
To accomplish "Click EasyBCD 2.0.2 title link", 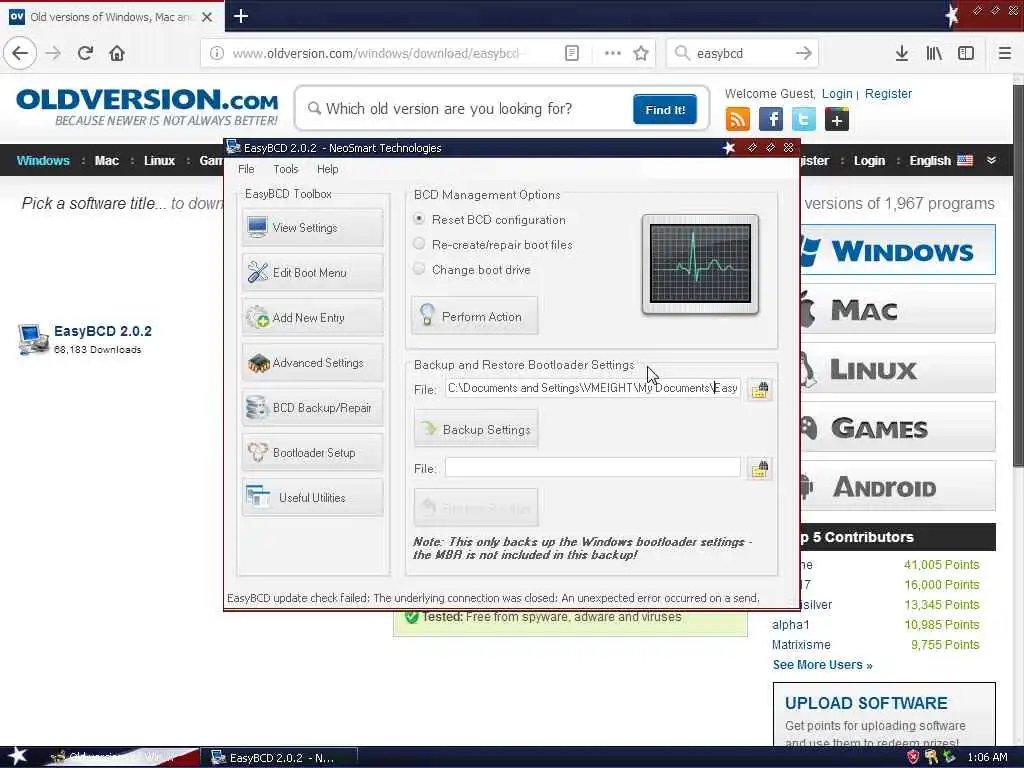I will point(103,331).
